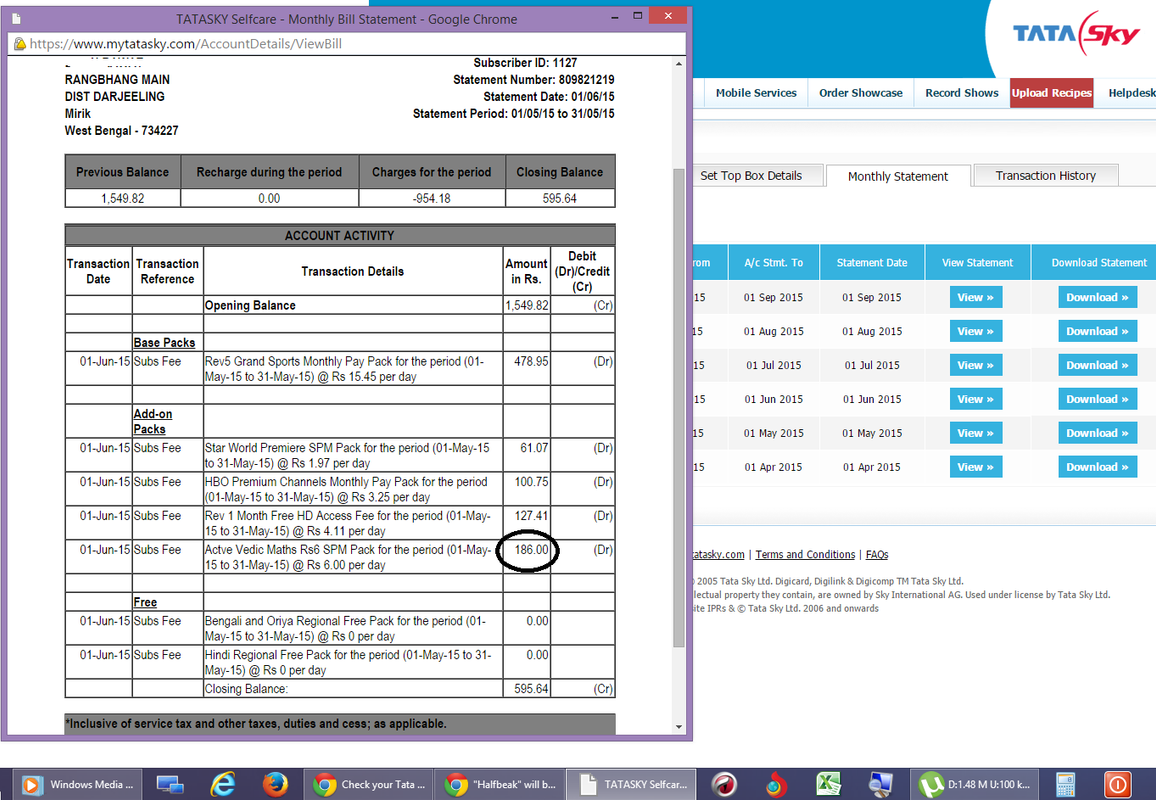1156x800 pixels.
Task: Click Statement Number 809821219 text
Action: [x=534, y=80]
